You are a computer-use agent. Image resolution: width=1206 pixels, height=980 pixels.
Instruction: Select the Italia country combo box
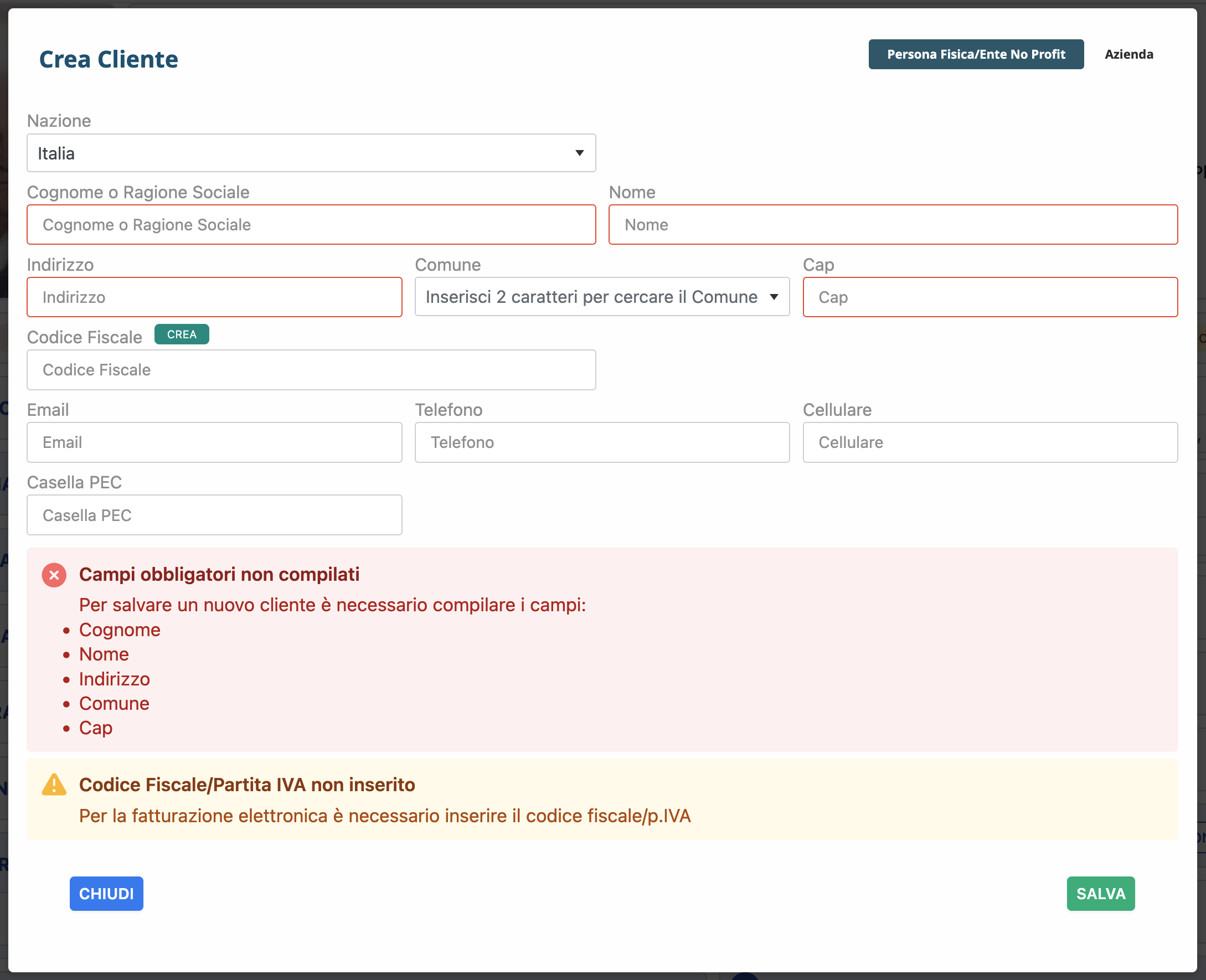tap(311, 153)
